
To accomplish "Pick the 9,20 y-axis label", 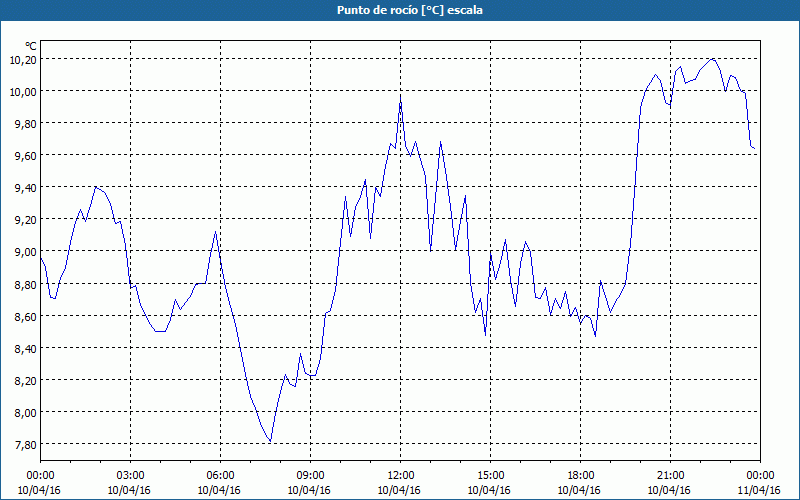I will pos(26,220).
